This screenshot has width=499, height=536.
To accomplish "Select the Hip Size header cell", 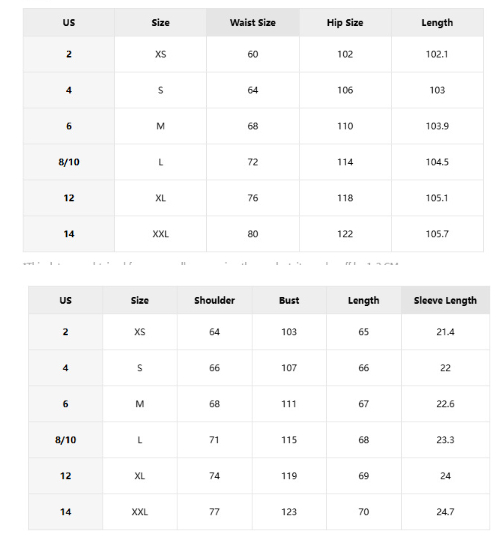I will pos(345,23).
